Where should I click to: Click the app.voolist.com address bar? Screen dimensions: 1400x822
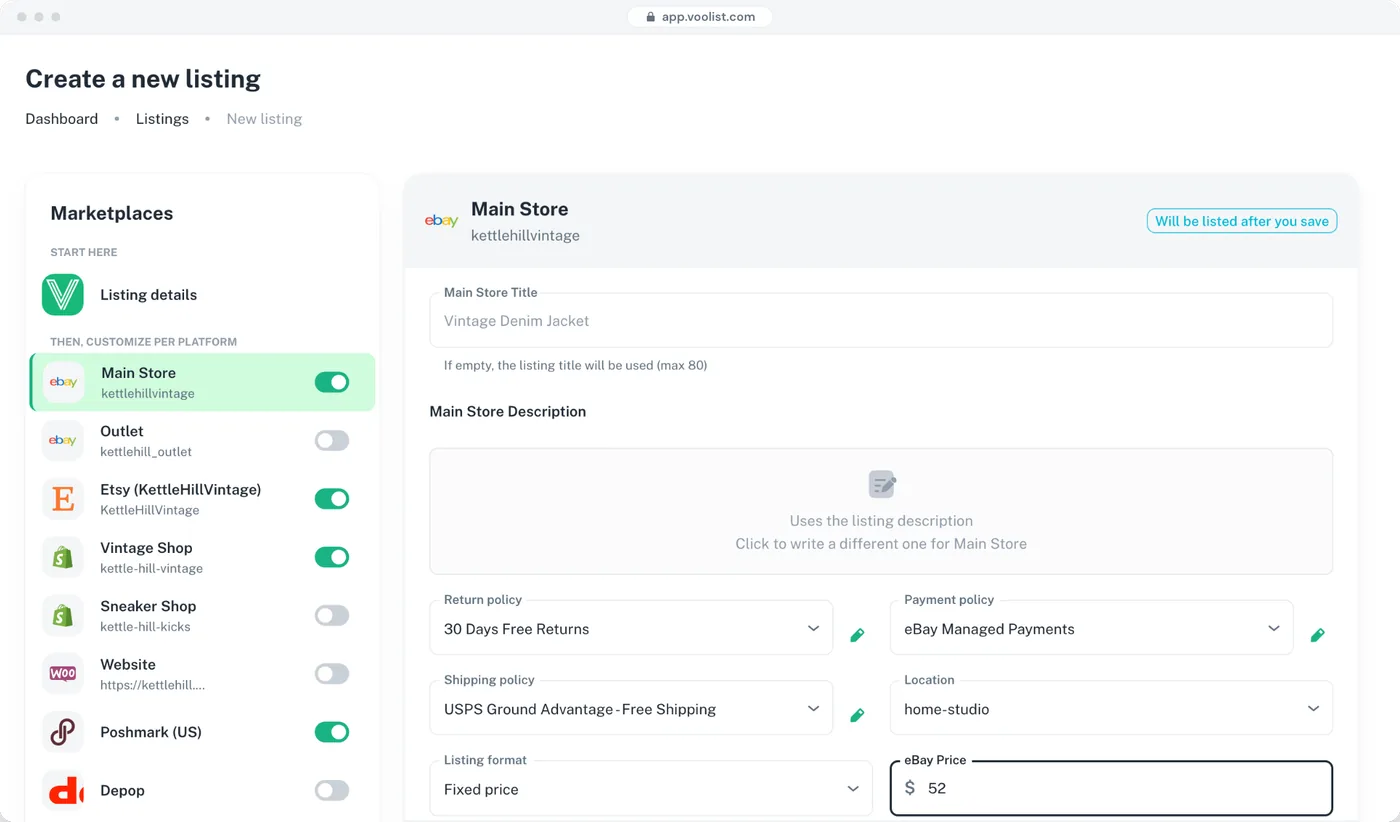coord(700,17)
